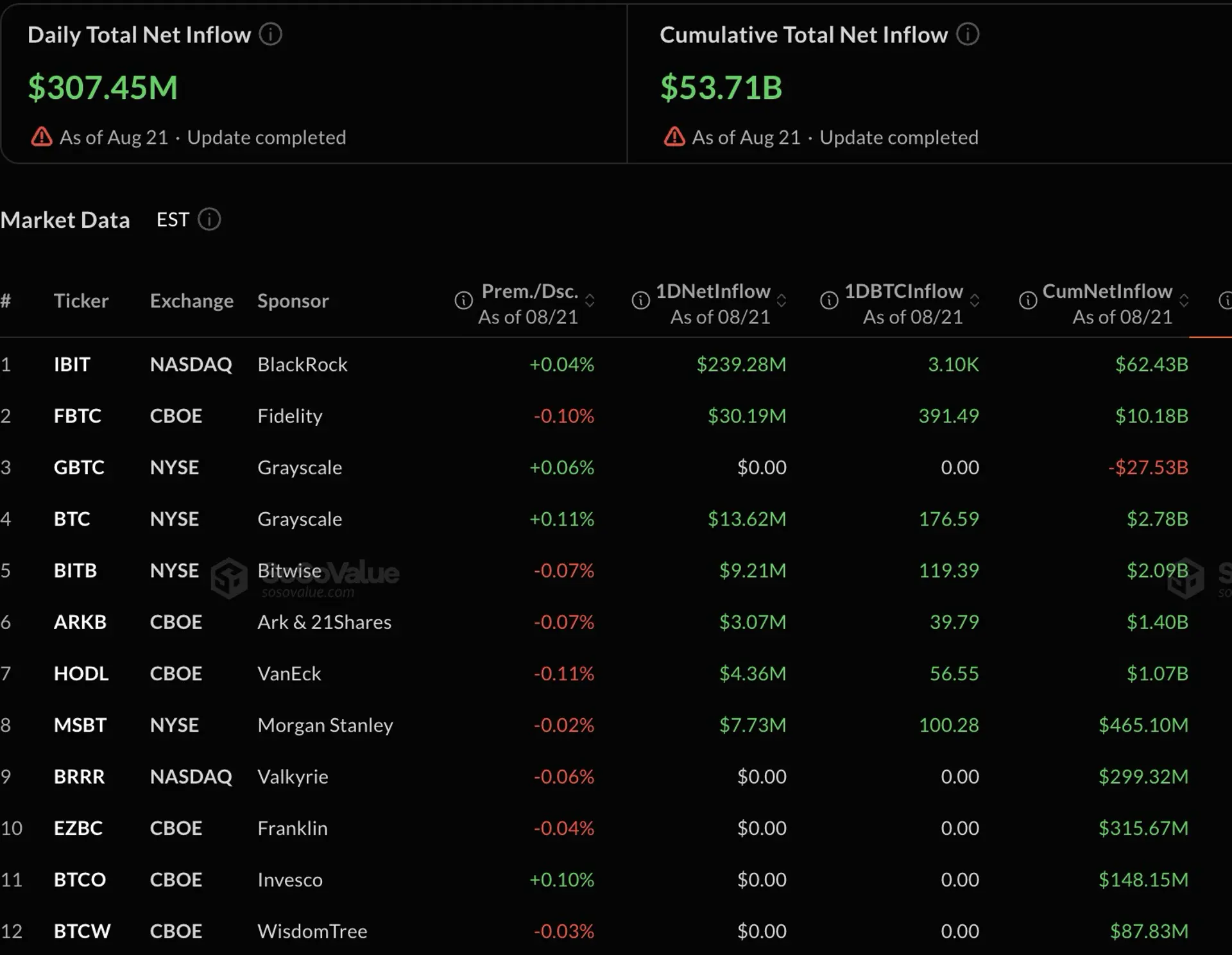Open the HODL ticker row

(x=81, y=673)
